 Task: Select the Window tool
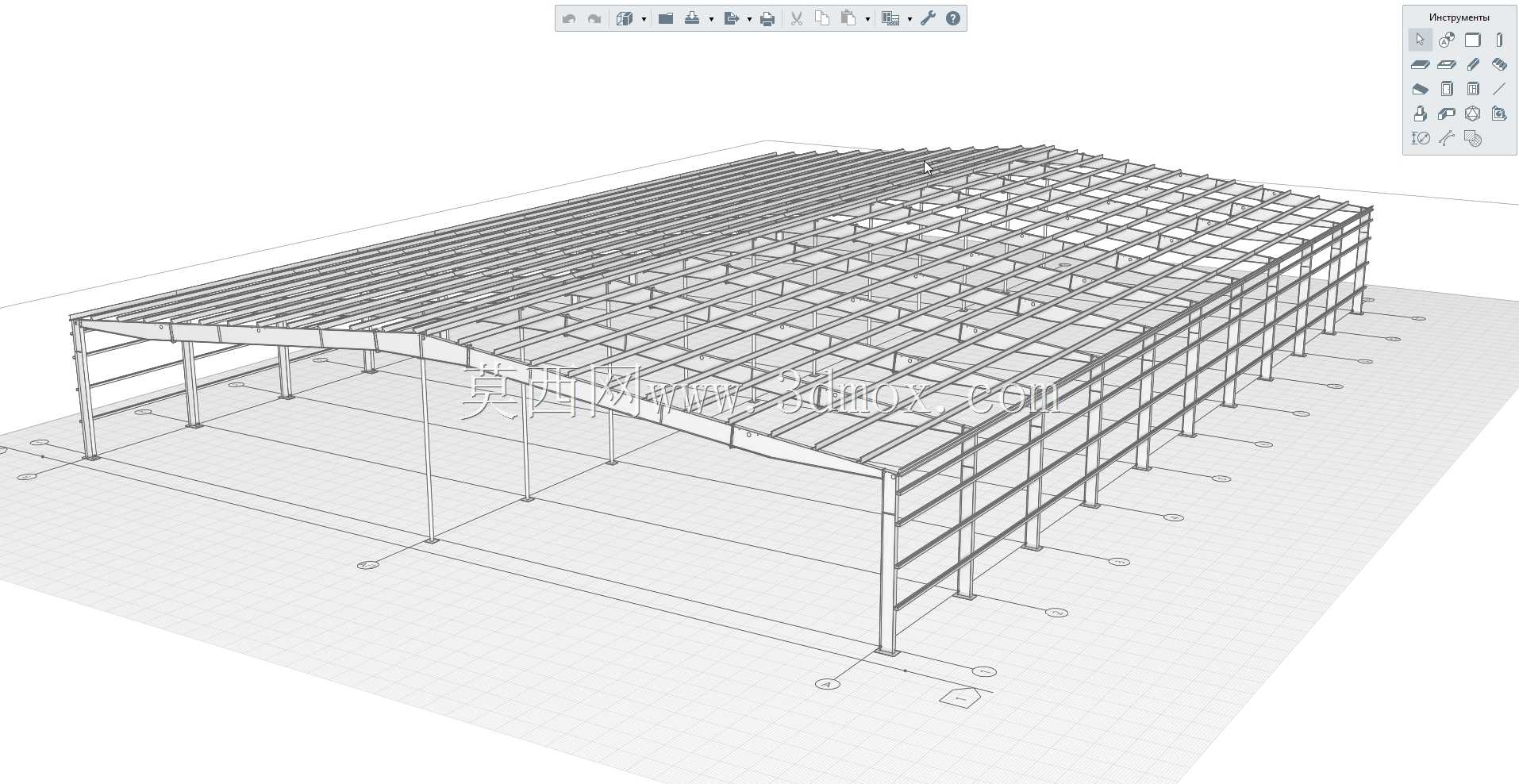click(x=1473, y=89)
